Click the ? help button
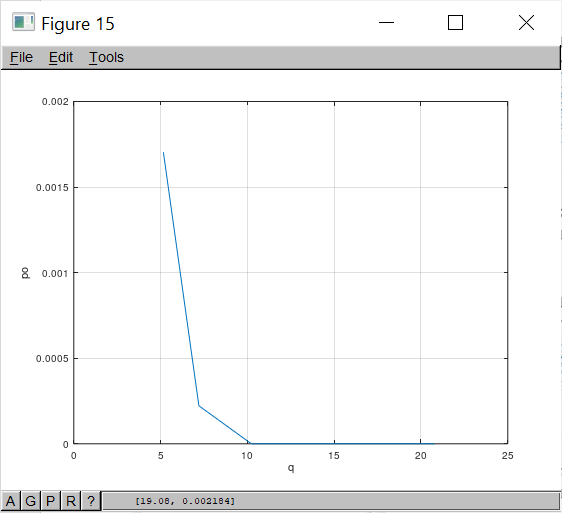Image resolution: width=562 pixels, height=513 pixels. [x=91, y=501]
